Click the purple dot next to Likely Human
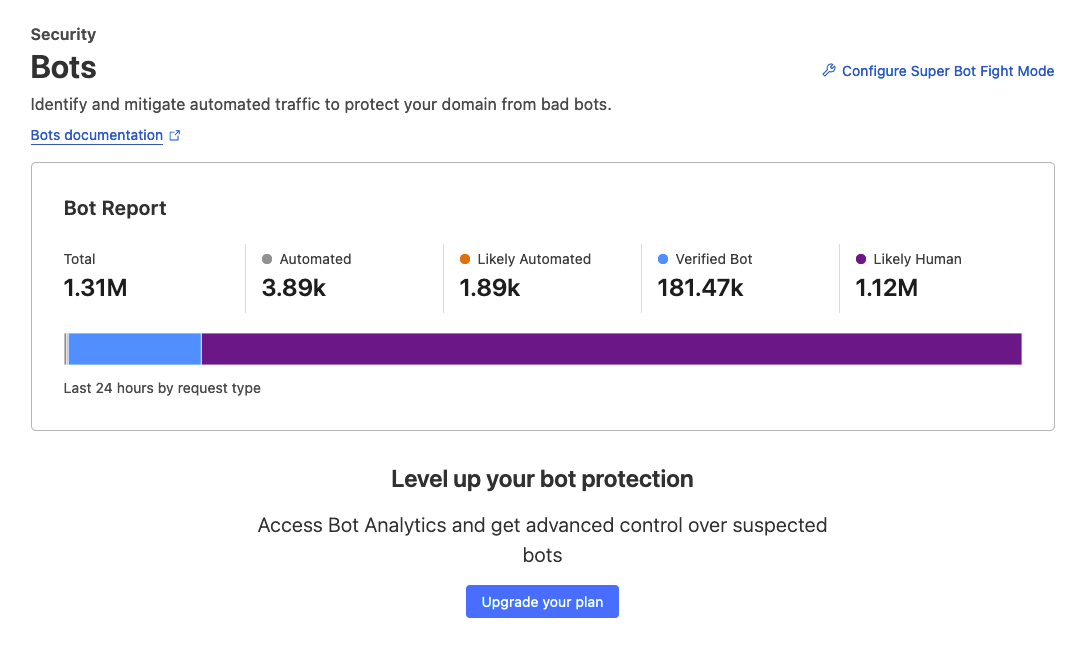Image resolution: width=1076 pixels, height=649 pixels. coord(861,259)
